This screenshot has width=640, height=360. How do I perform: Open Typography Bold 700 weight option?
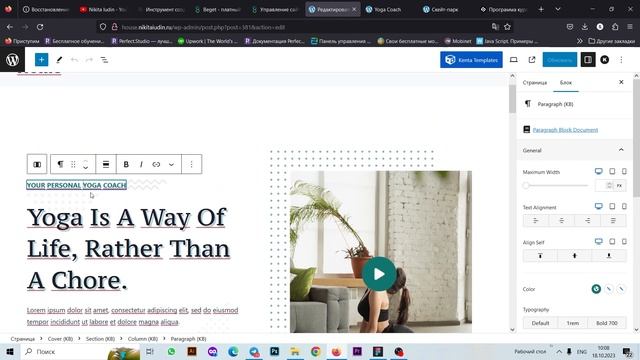[607, 323]
